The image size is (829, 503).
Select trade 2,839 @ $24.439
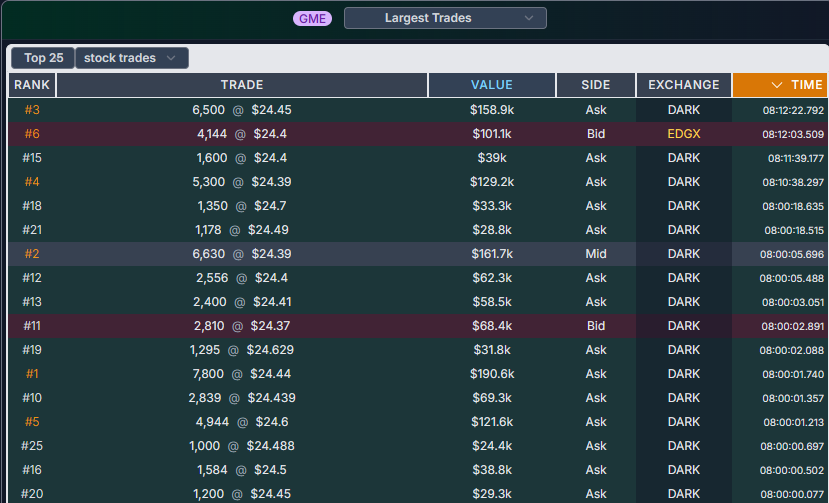242,398
